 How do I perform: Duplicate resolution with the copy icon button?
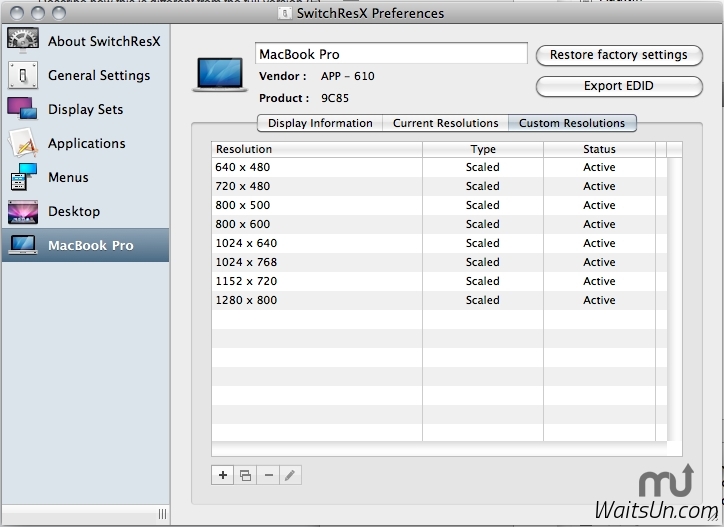point(245,475)
